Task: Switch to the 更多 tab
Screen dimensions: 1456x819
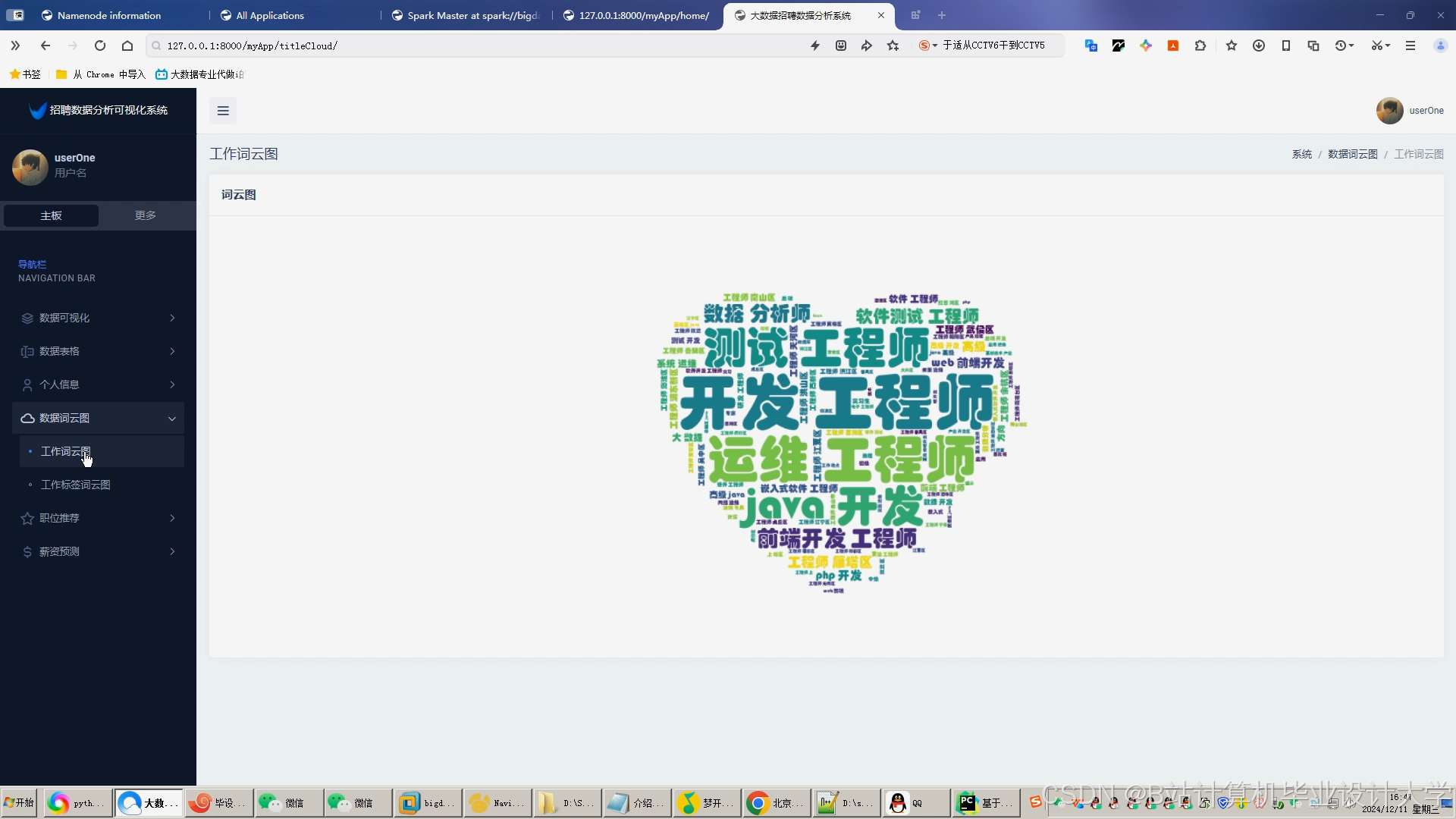Action: [145, 215]
